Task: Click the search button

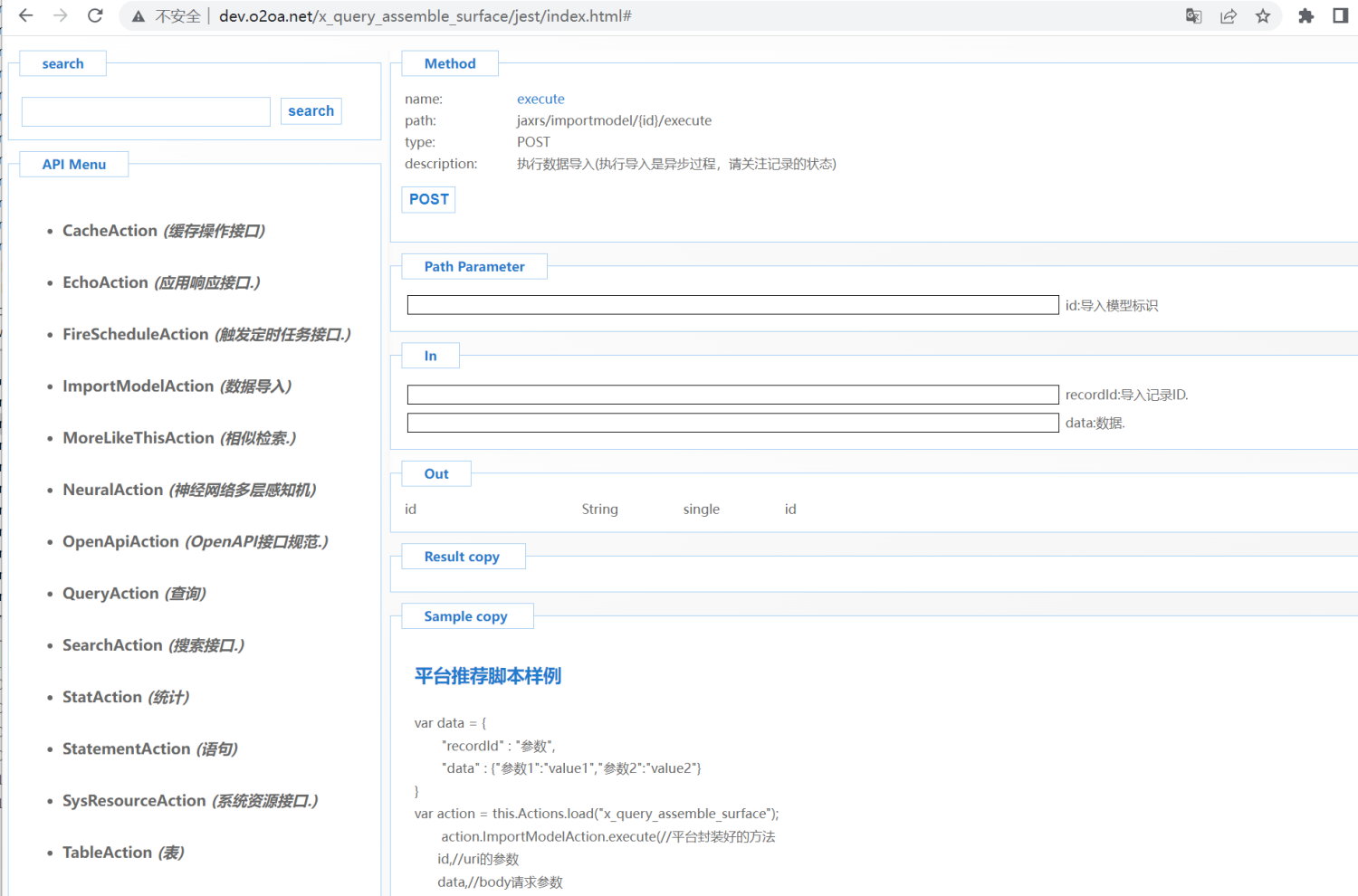Action: (311, 110)
